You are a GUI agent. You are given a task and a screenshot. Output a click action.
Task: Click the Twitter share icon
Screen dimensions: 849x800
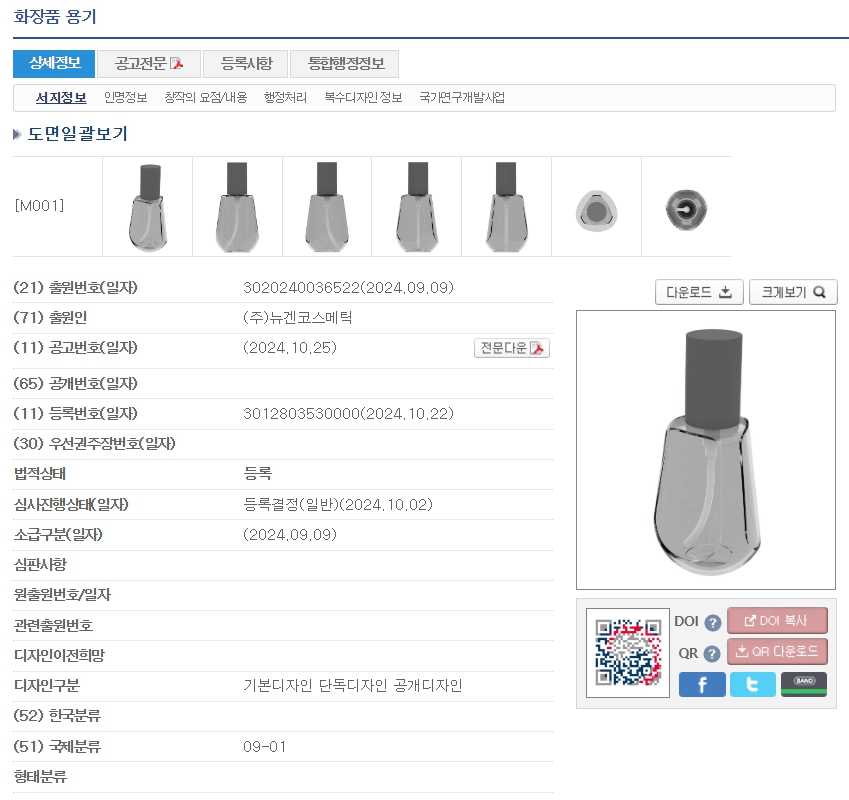click(x=752, y=684)
